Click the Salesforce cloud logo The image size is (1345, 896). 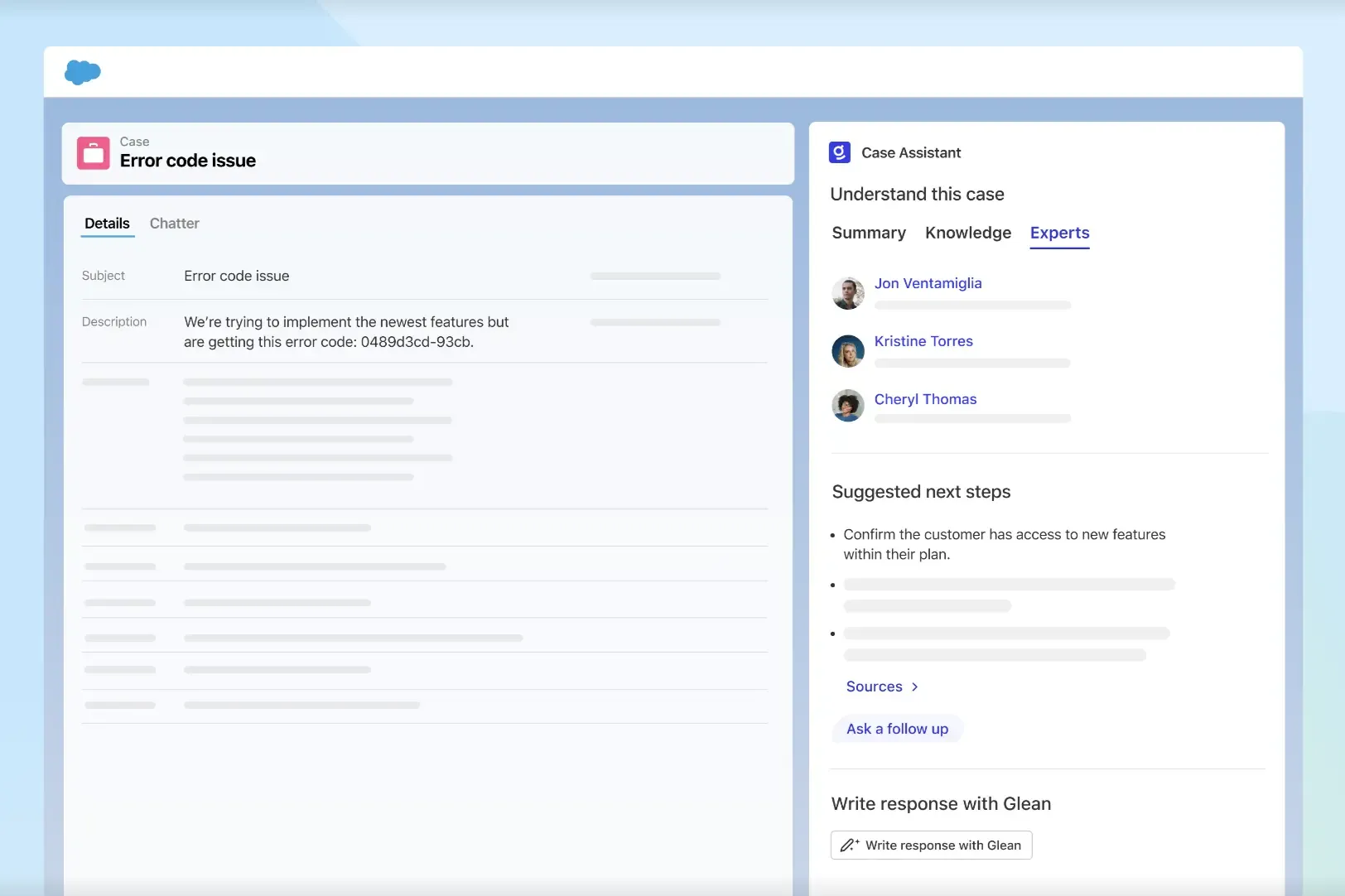pos(83,72)
